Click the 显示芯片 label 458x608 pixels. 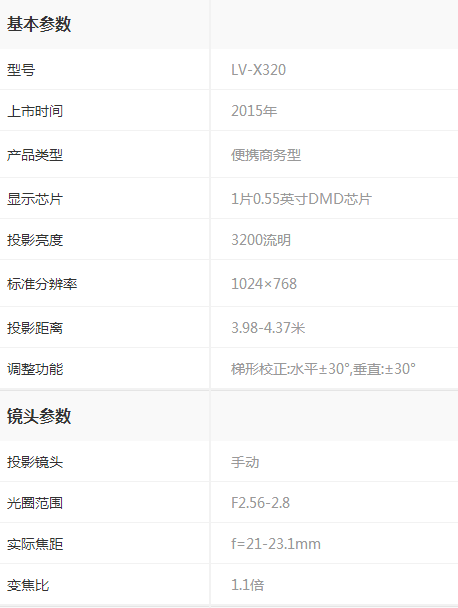(x=35, y=199)
